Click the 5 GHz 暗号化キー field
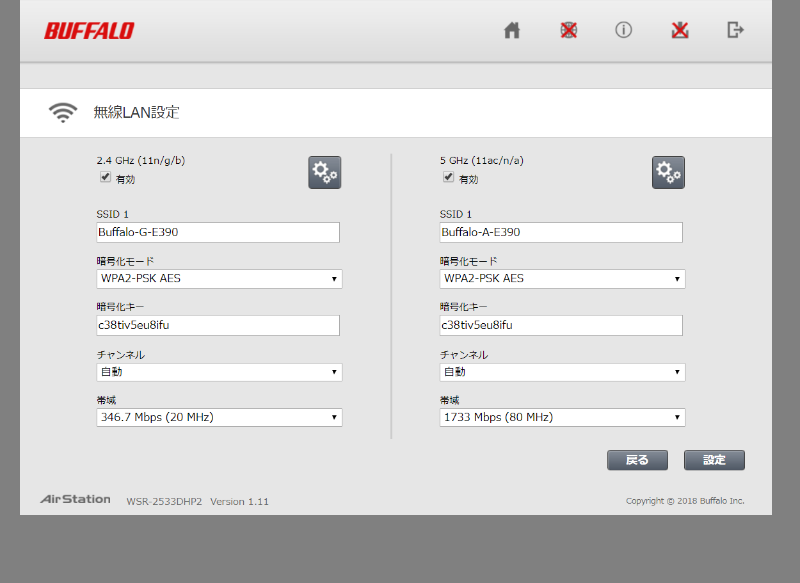The width and height of the screenshot is (800, 583). click(x=561, y=325)
